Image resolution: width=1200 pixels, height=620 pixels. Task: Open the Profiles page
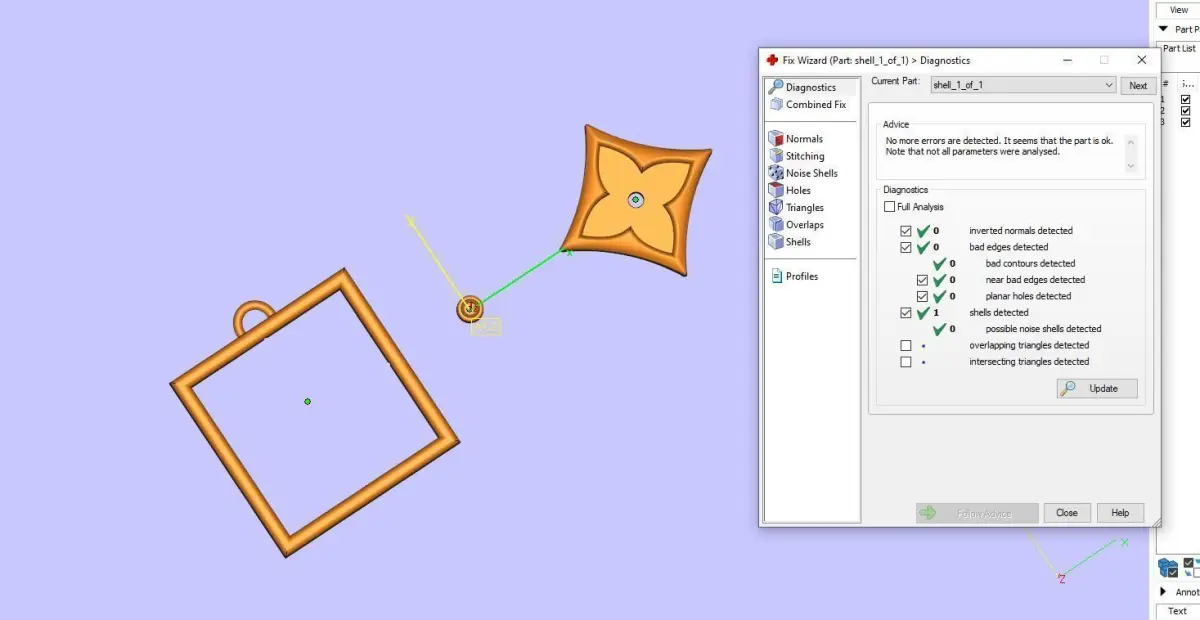pyautogui.click(x=794, y=276)
